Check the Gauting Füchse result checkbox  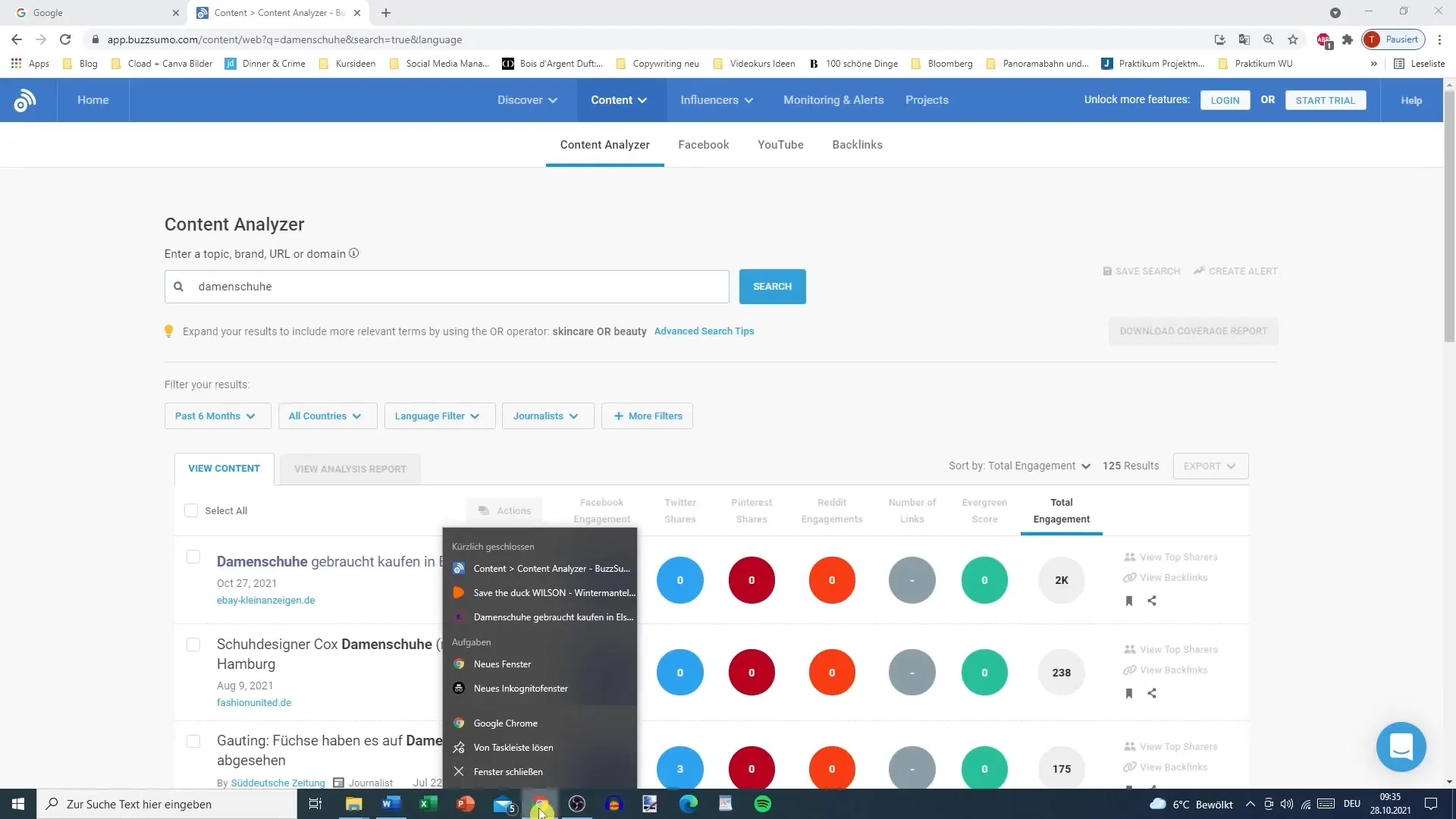pyautogui.click(x=193, y=741)
